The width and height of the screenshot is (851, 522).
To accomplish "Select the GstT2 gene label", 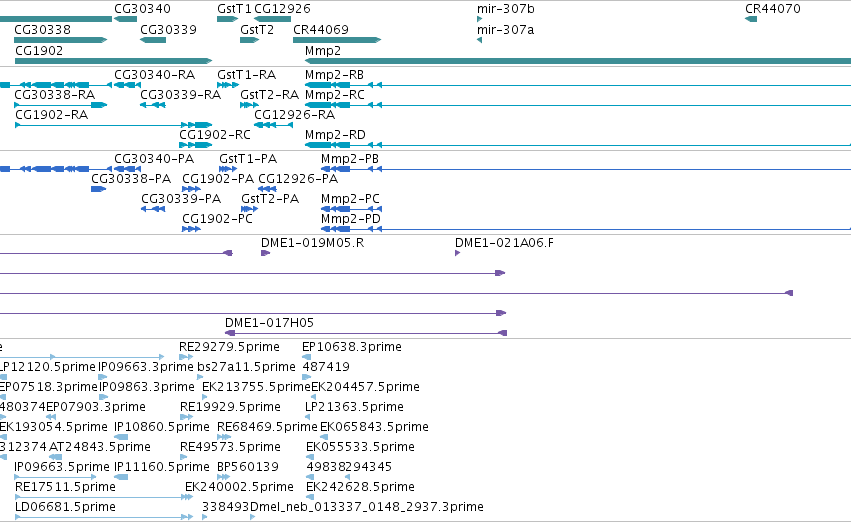I will [257, 29].
